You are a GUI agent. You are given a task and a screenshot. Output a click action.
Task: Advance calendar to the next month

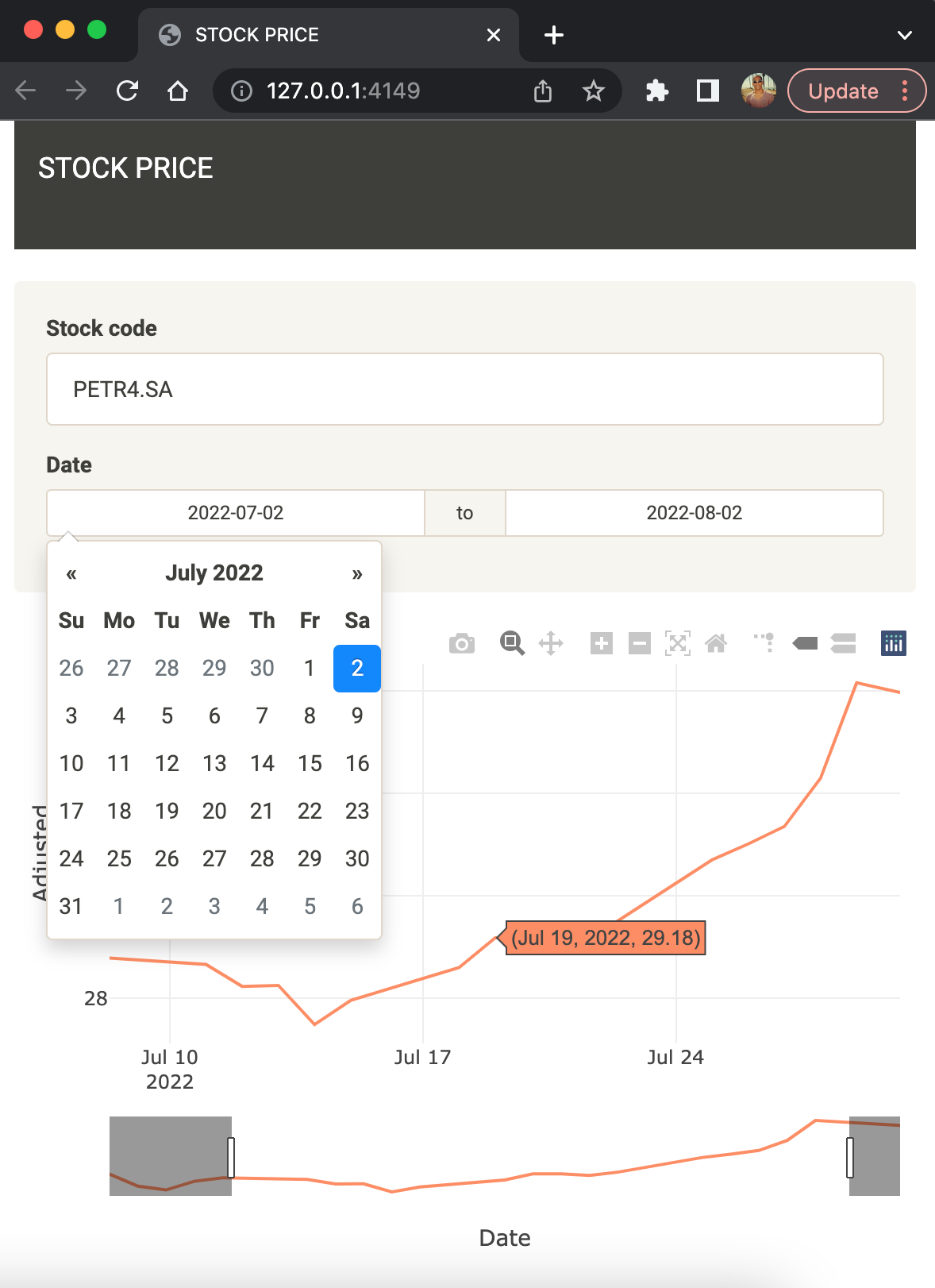point(357,574)
